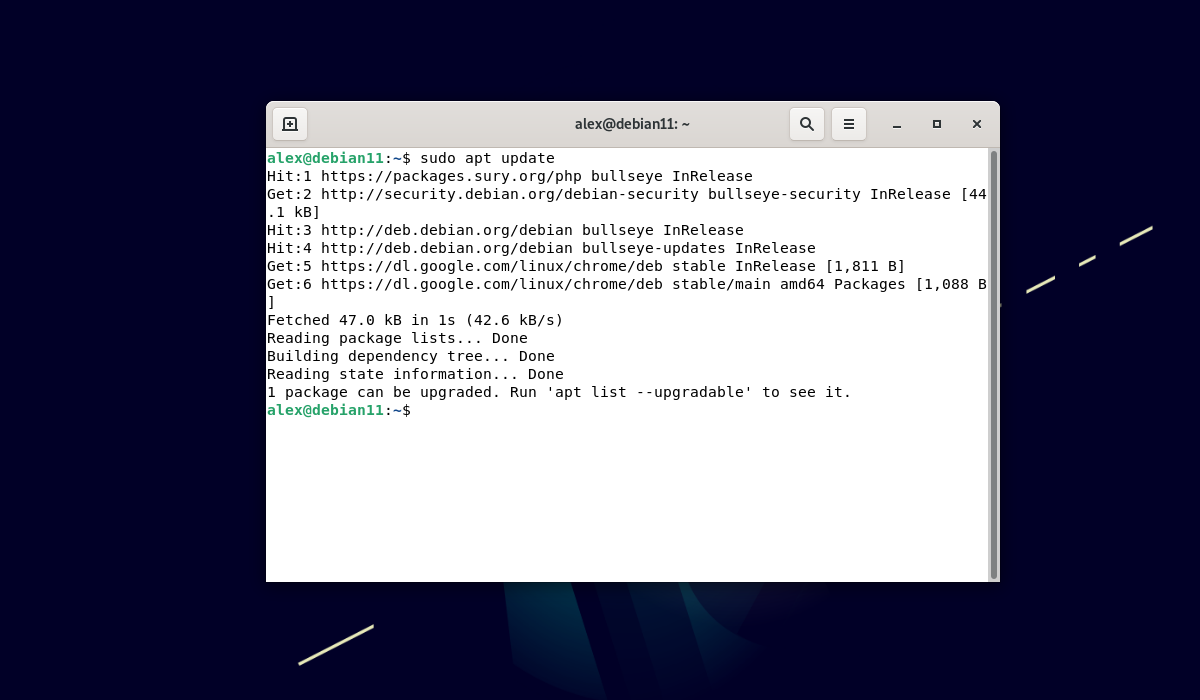Click the Get:6 amd64 Packages line
The image size is (1200, 700).
click(x=627, y=293)
